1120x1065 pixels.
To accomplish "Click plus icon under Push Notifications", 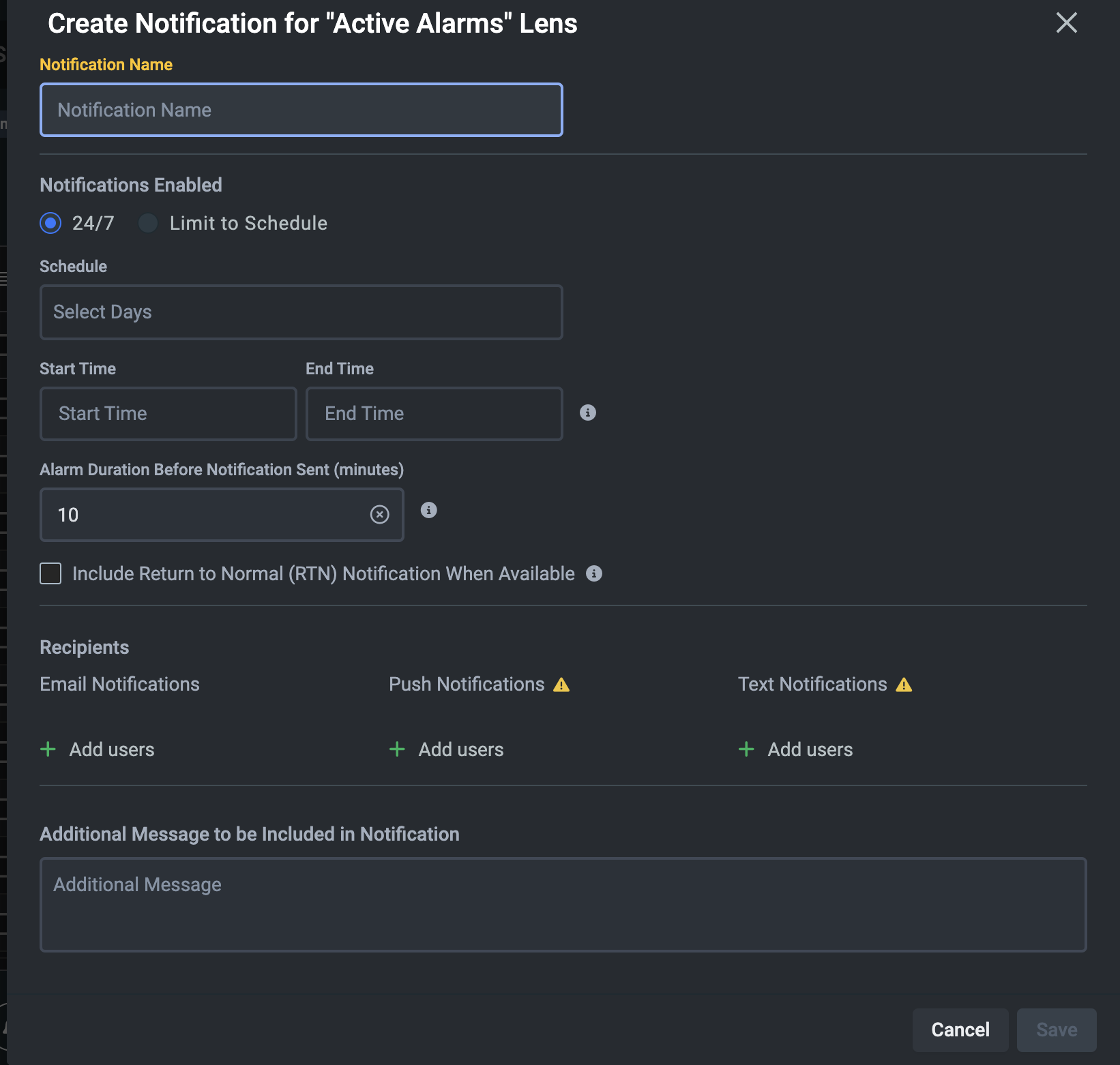I will (397, 749).
